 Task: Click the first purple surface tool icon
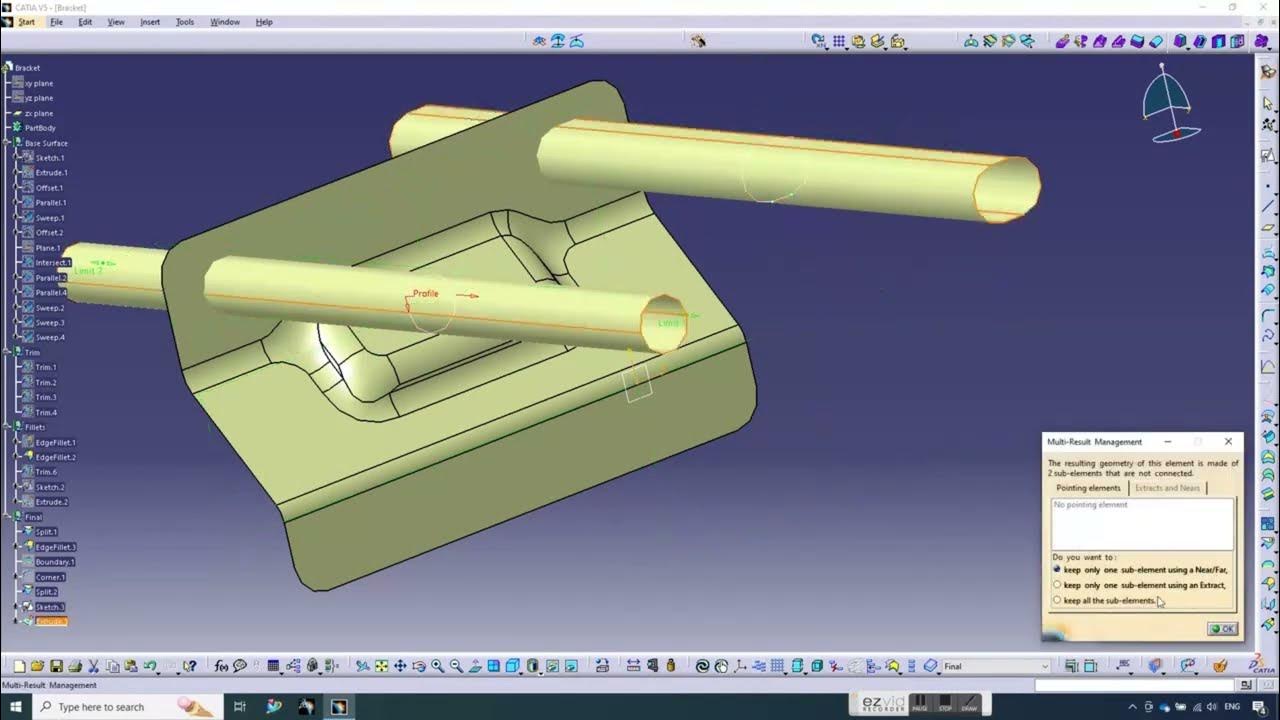[x=1063, y=41]
